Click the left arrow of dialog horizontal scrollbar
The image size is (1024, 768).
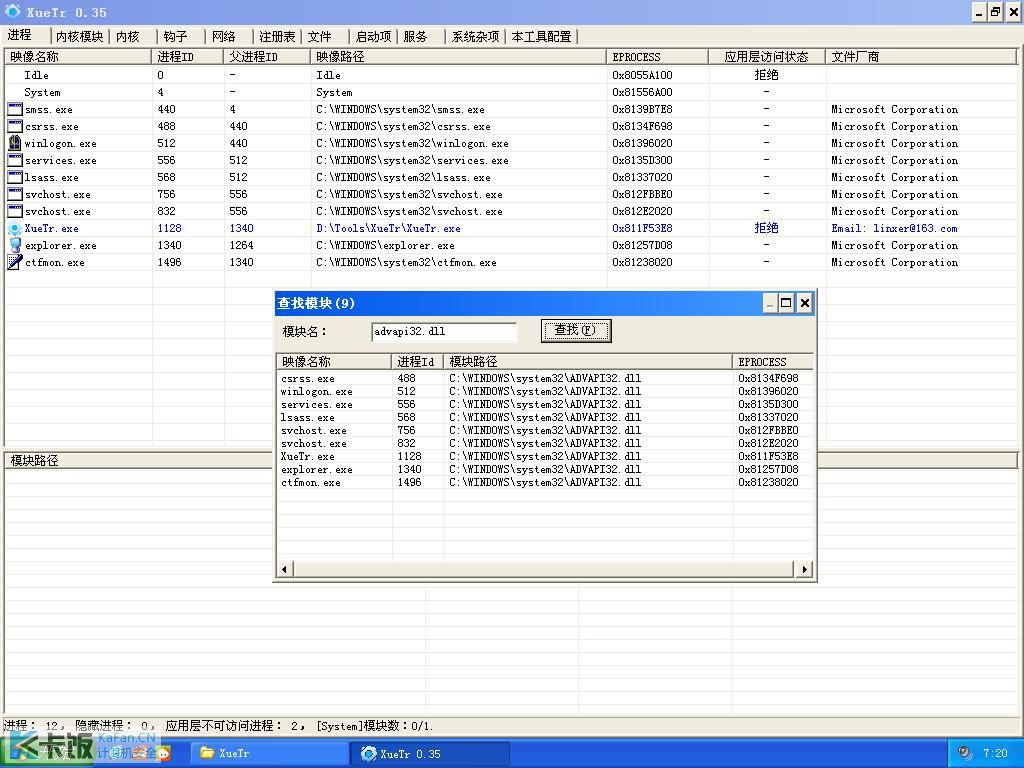point(284,569)
